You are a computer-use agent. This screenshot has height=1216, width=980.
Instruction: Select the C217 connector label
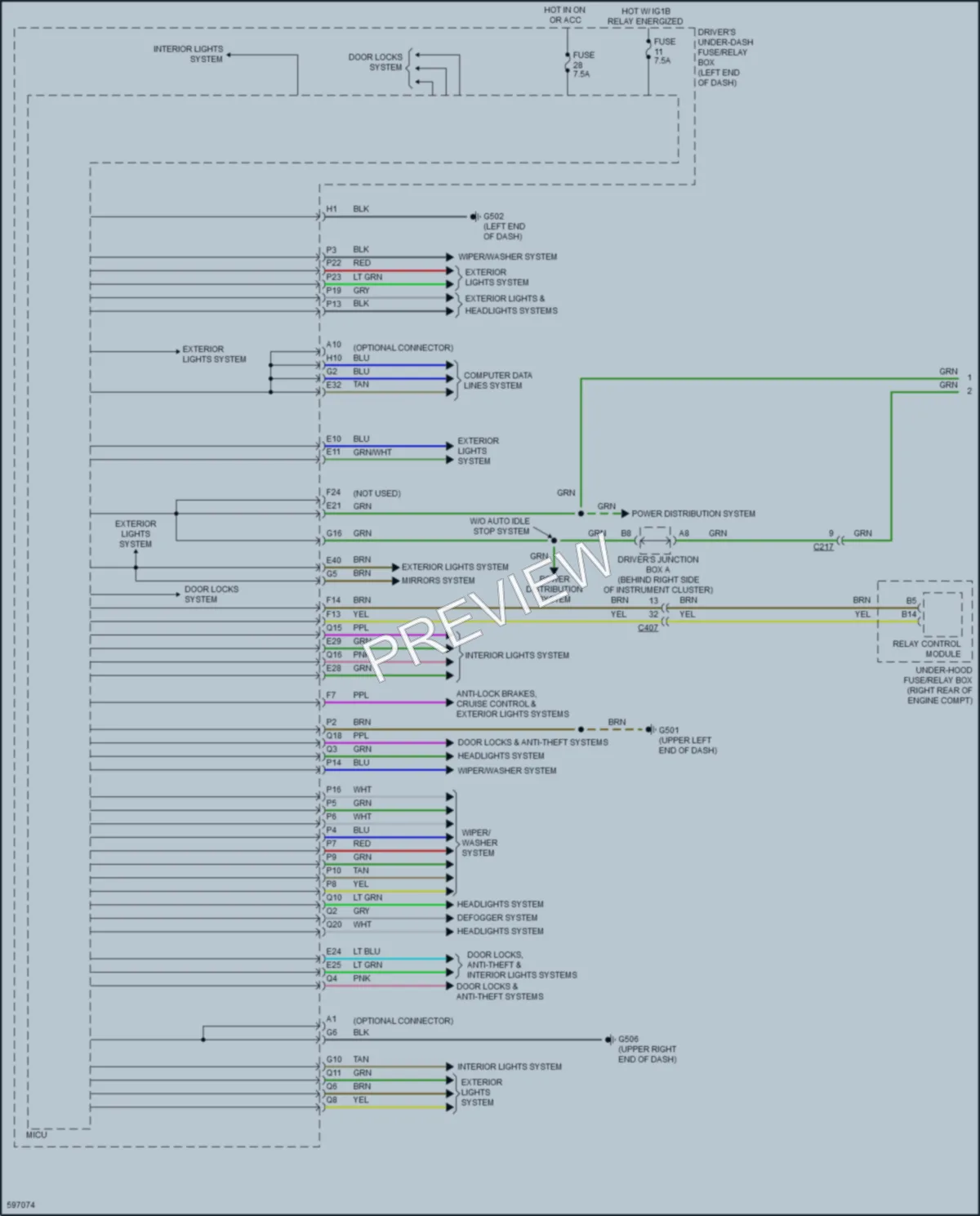click(823, 546)
